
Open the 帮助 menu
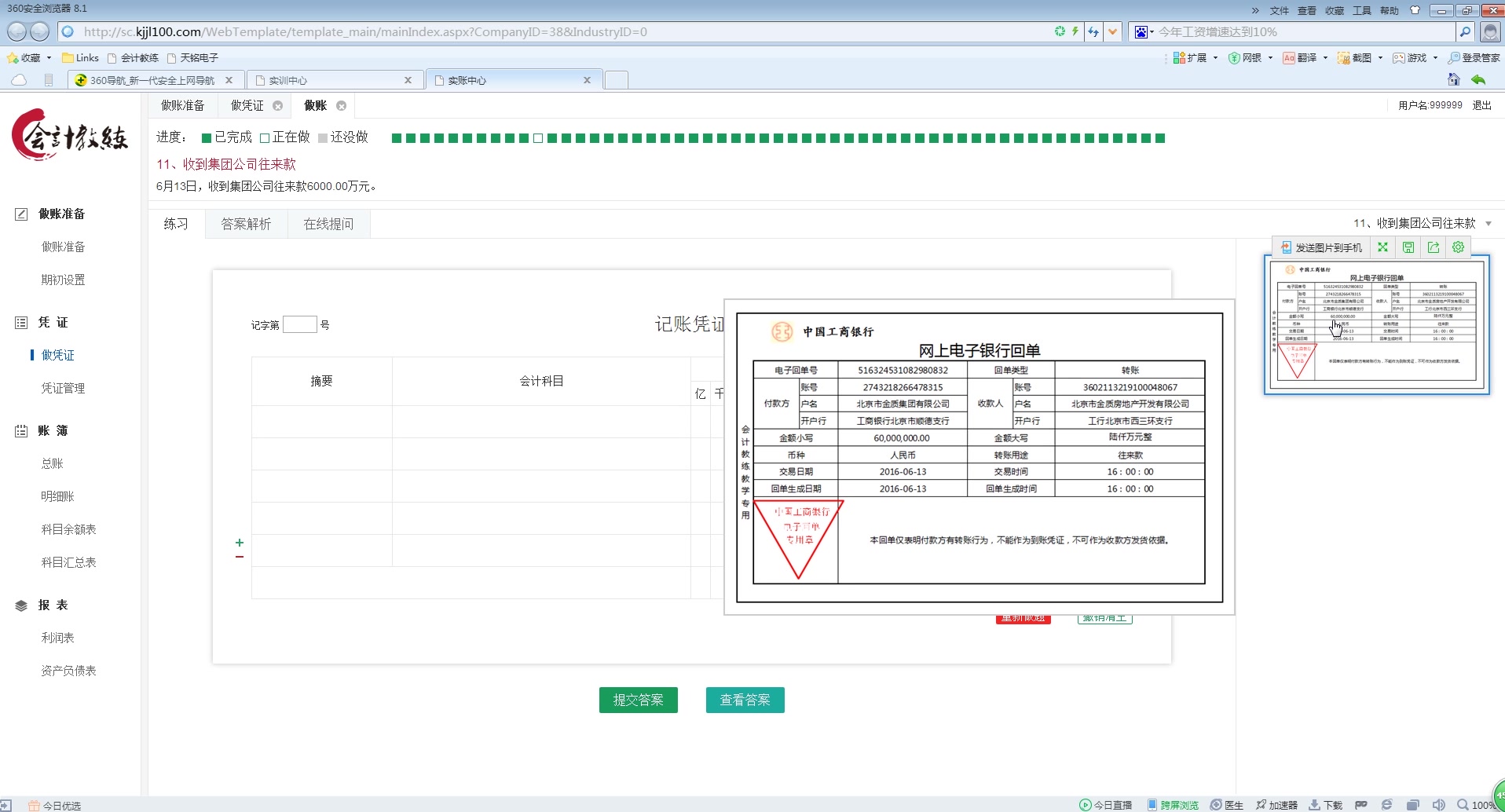click(x=1390, y=10)
